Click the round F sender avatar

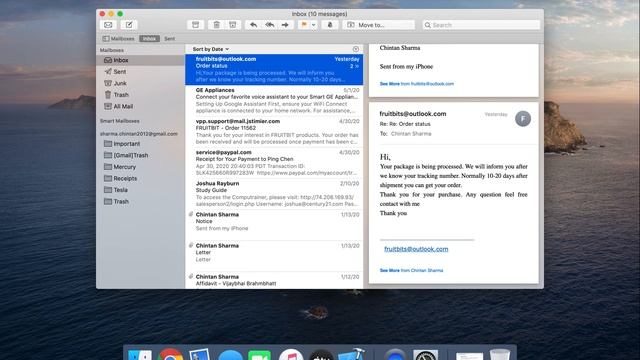click(523, 119)
